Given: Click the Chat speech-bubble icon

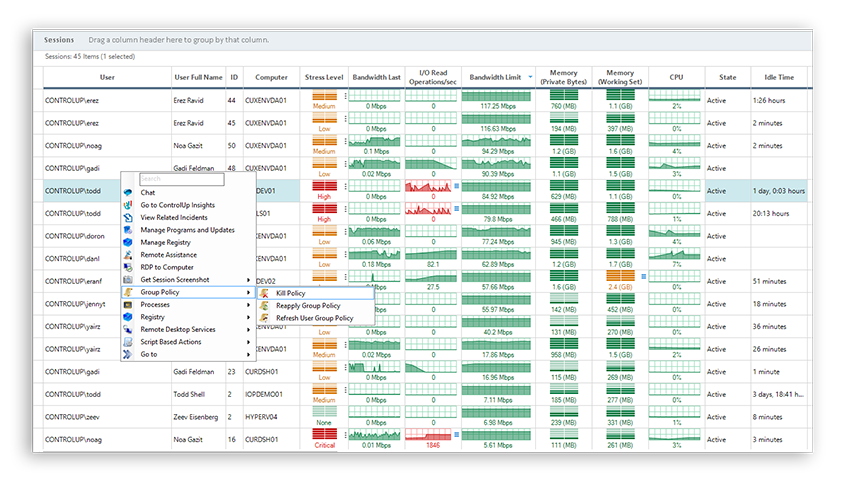Looking at the screenshot, I should point(128,192).
